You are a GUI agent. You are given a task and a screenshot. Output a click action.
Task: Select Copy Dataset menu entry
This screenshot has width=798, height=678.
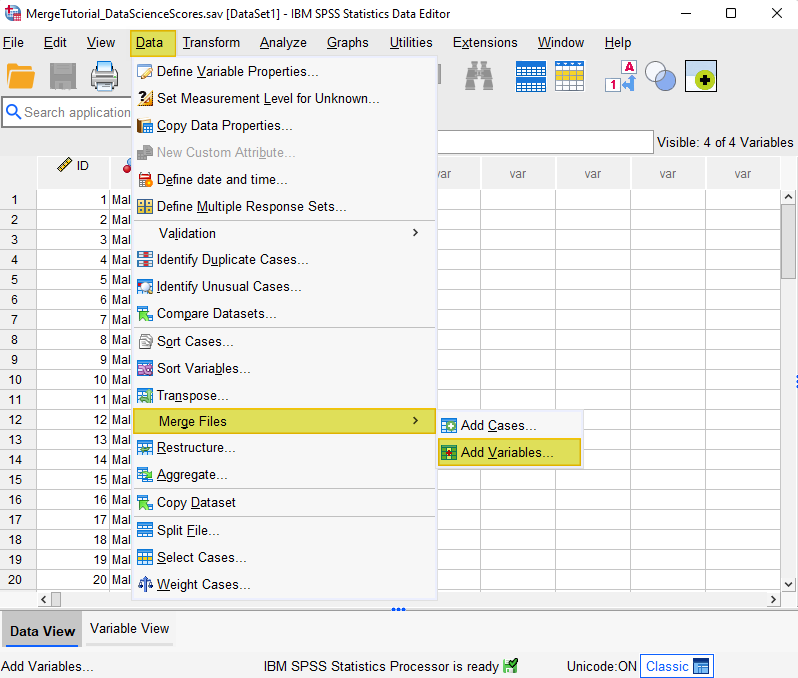[x=284, y=503]
